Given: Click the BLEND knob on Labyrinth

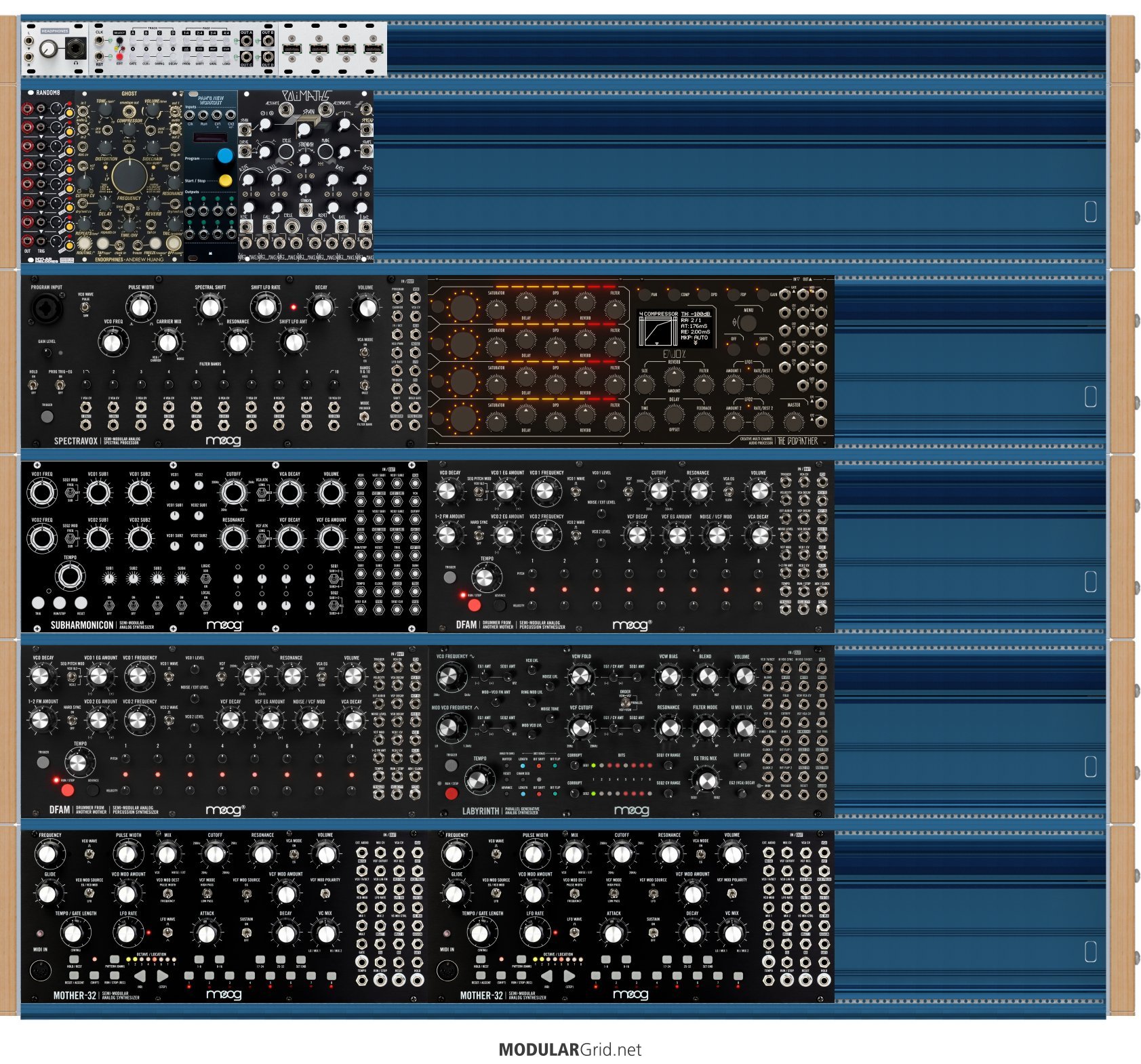Looking at the screenshot, I should point(706,676).
